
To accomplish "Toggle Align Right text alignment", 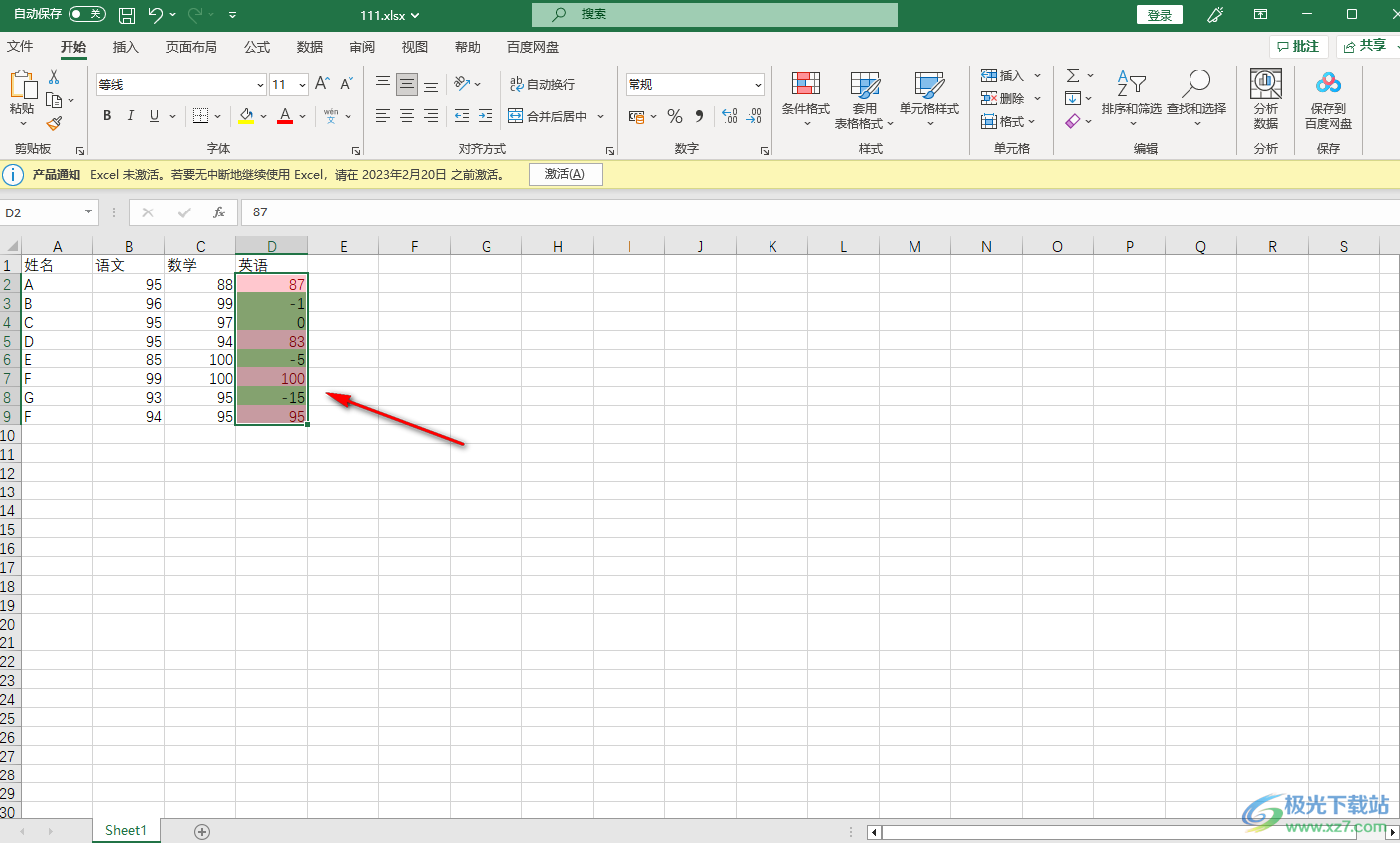I will coord(431,116).
